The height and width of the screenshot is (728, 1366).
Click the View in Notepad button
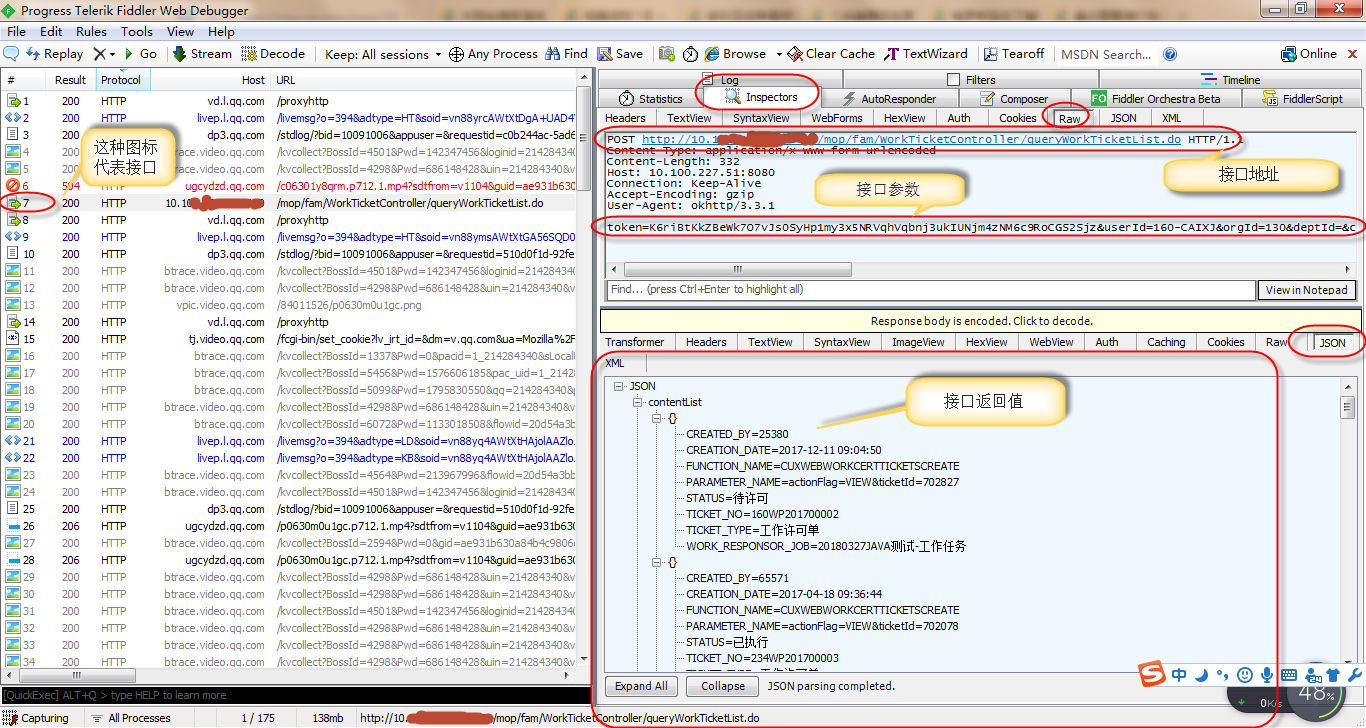click(x=1306, y=290)
